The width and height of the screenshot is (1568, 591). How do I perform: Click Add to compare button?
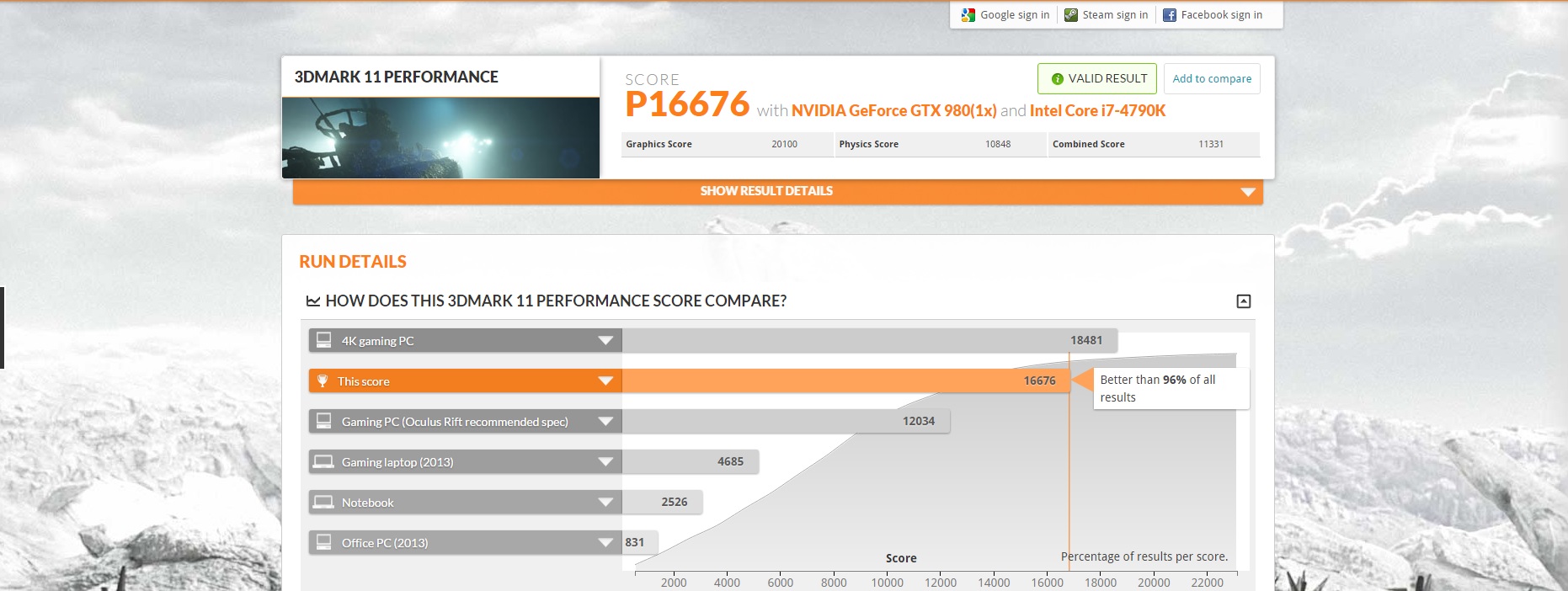coord(1212,79)
